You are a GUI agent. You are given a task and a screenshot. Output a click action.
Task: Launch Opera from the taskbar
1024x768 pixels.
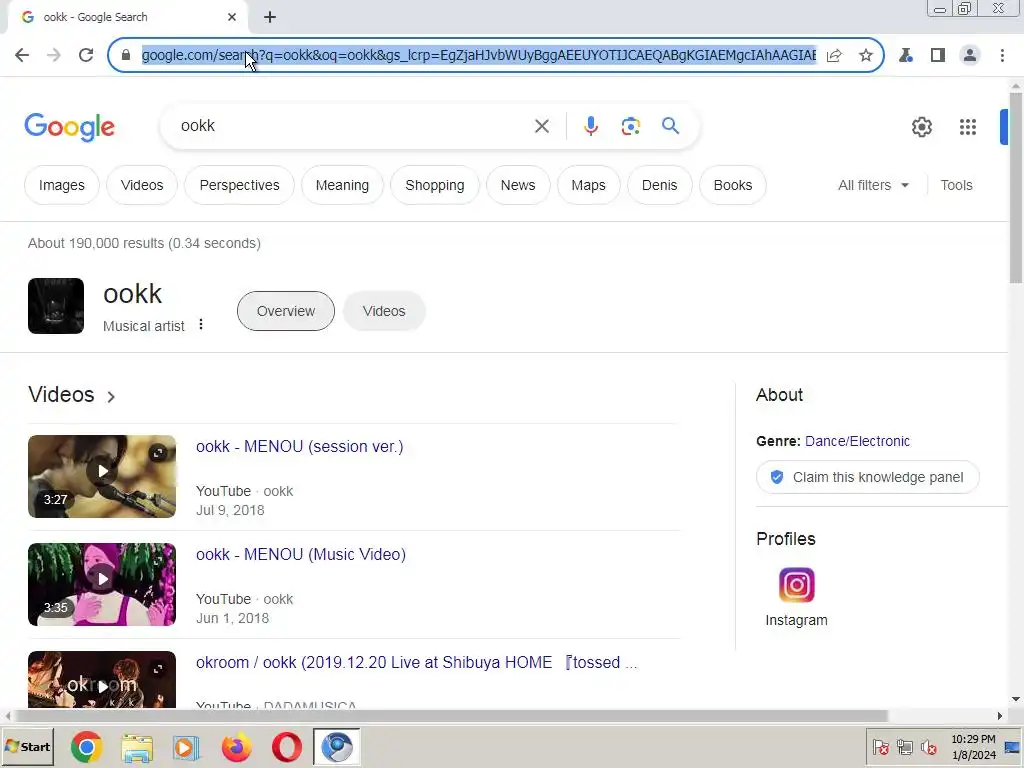286,747
